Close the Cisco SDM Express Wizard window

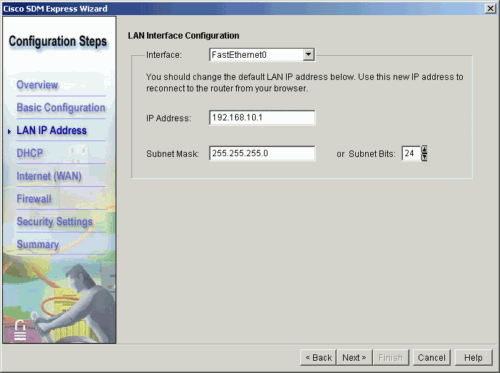click(490, 8)
